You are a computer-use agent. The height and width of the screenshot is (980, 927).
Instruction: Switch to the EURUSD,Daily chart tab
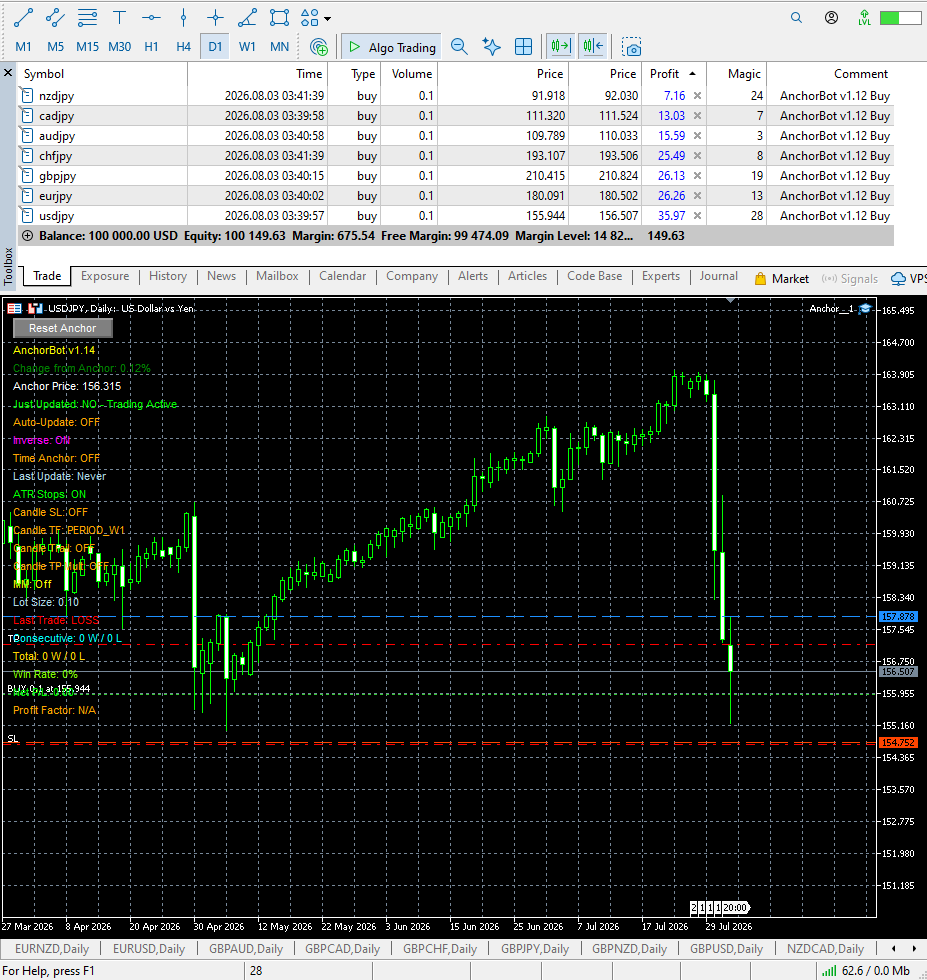click(149, 949)
